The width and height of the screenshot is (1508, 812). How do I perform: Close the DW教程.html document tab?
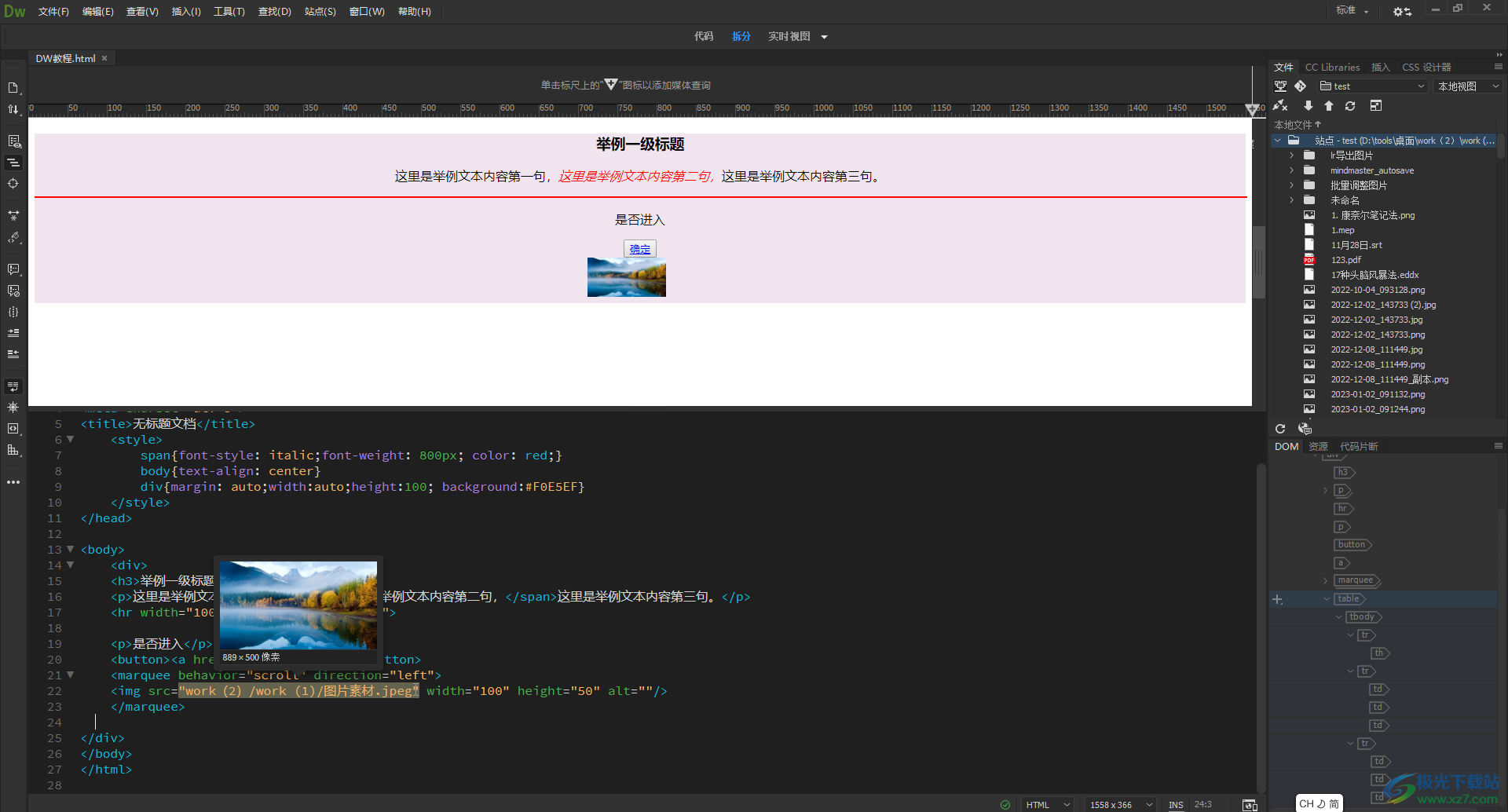click(104, 59)
